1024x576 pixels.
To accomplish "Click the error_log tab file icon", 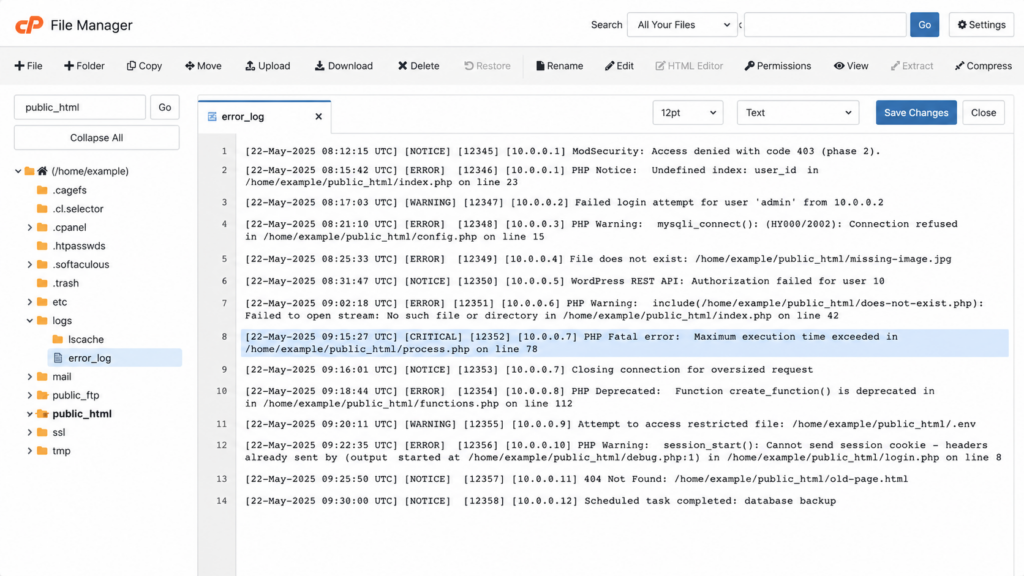I will click(212, 117).
